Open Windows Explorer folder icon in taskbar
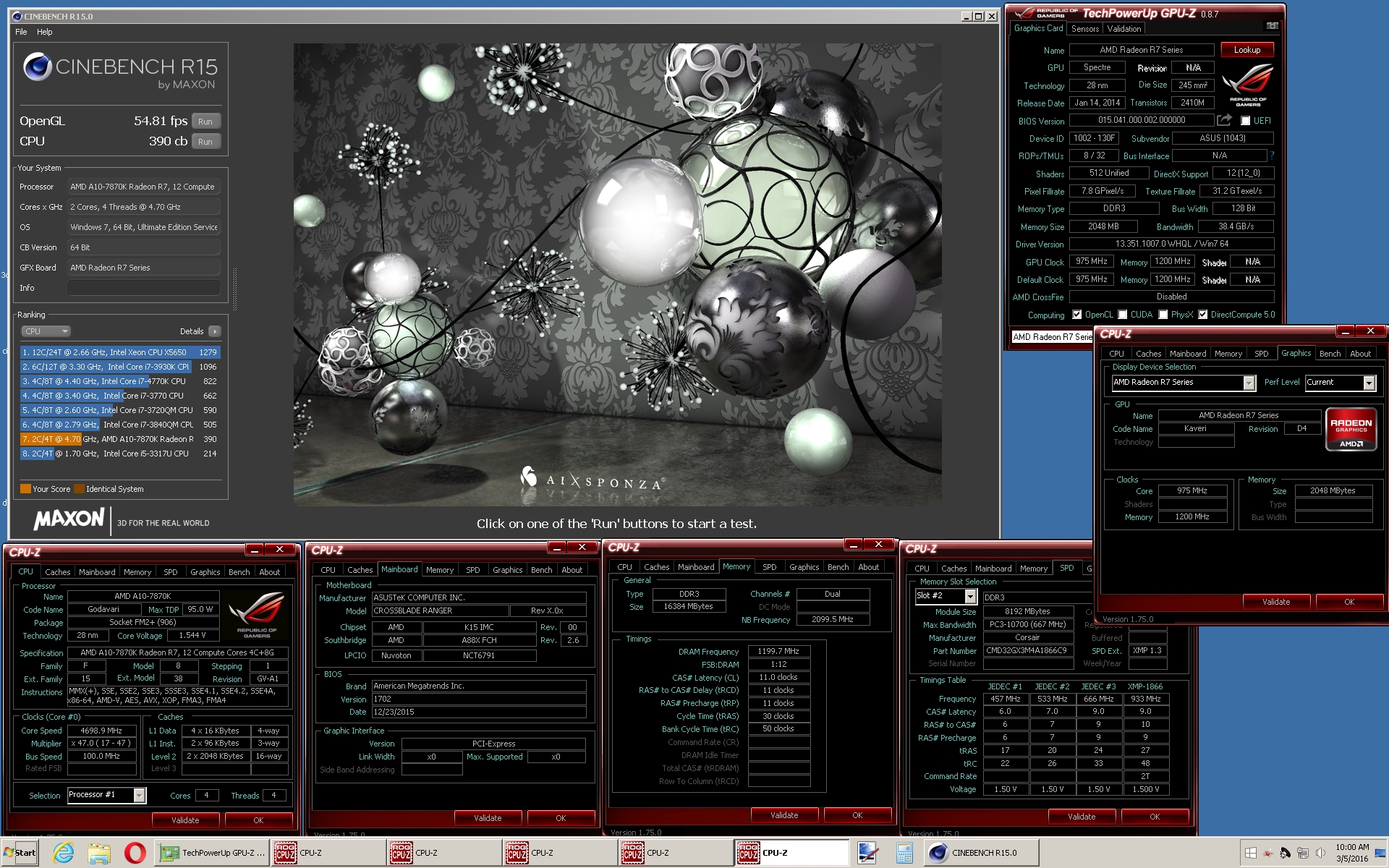 99,853
